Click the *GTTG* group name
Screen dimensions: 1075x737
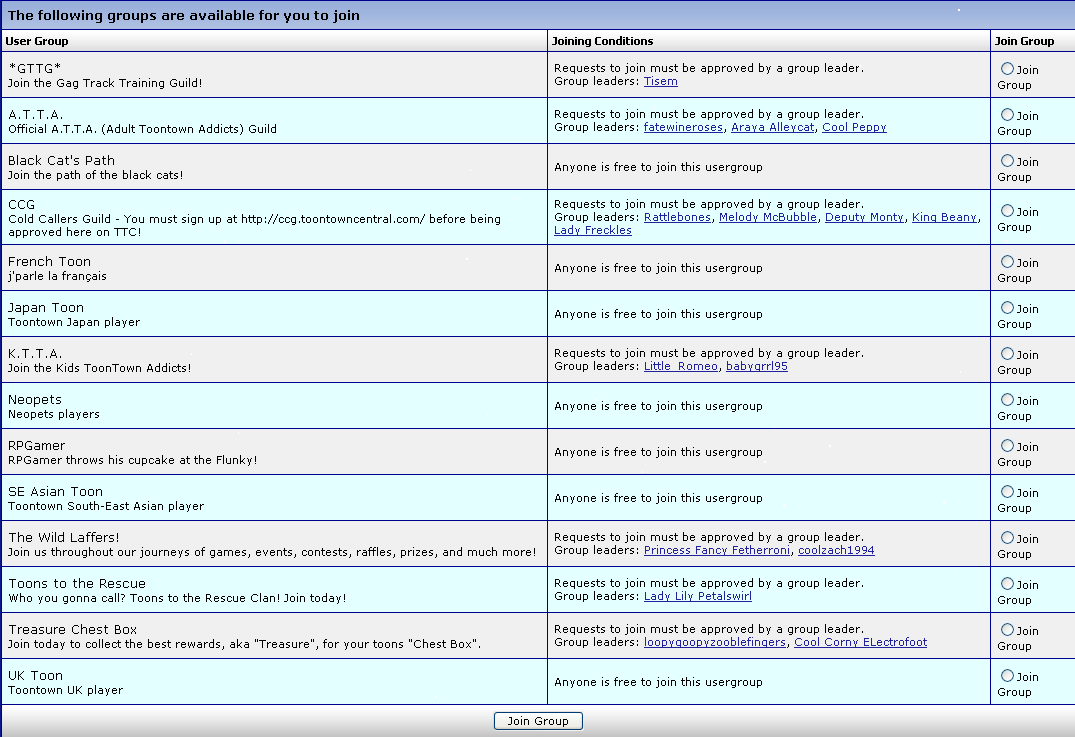34,69
